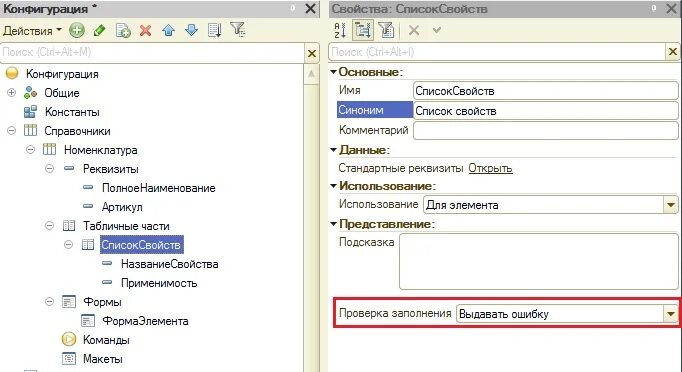Open the Проверка заполнения dropdown
The width and height of the screenshot is (682, 372).
tap(670, 314)
